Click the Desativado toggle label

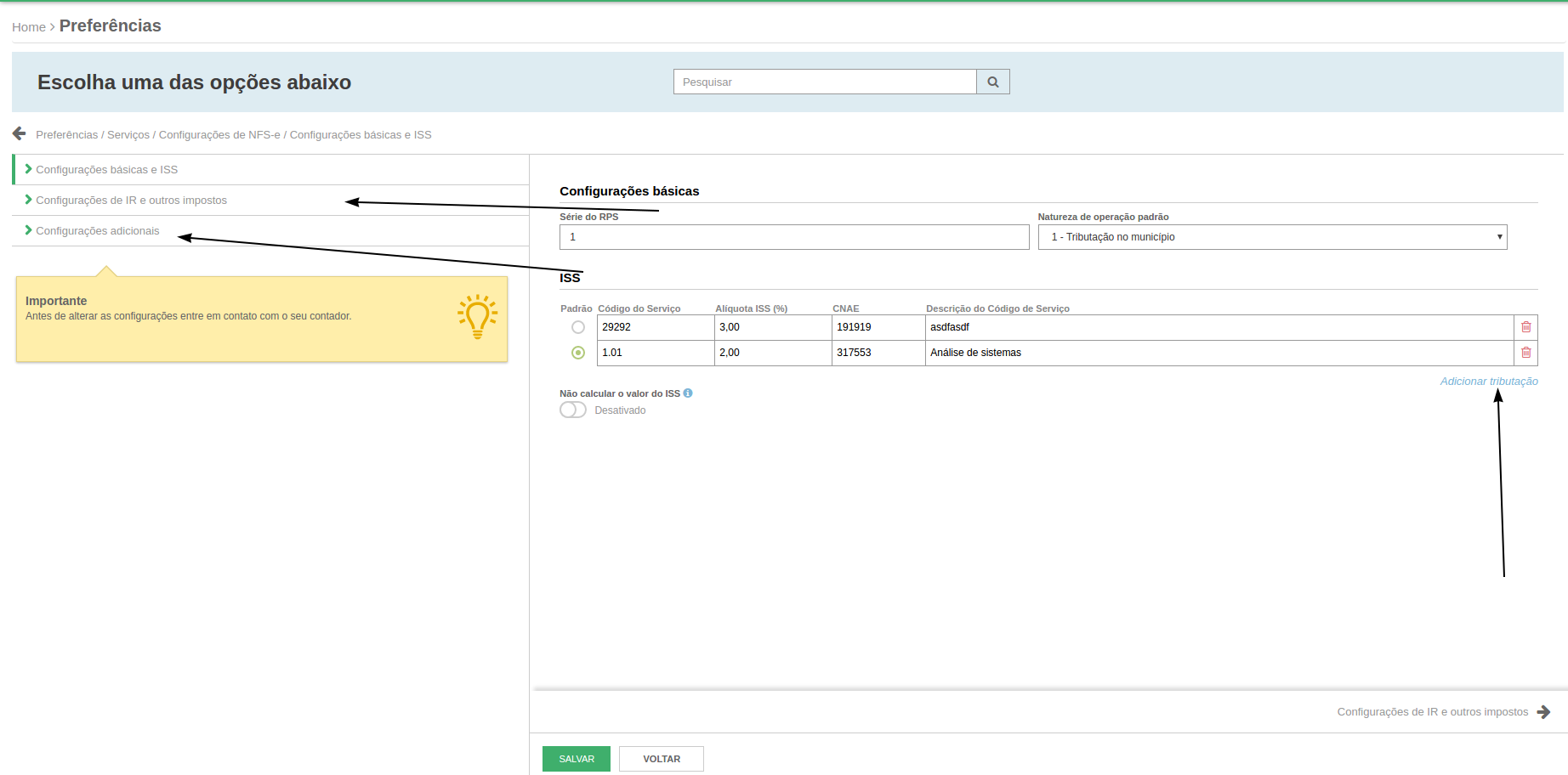620,410
